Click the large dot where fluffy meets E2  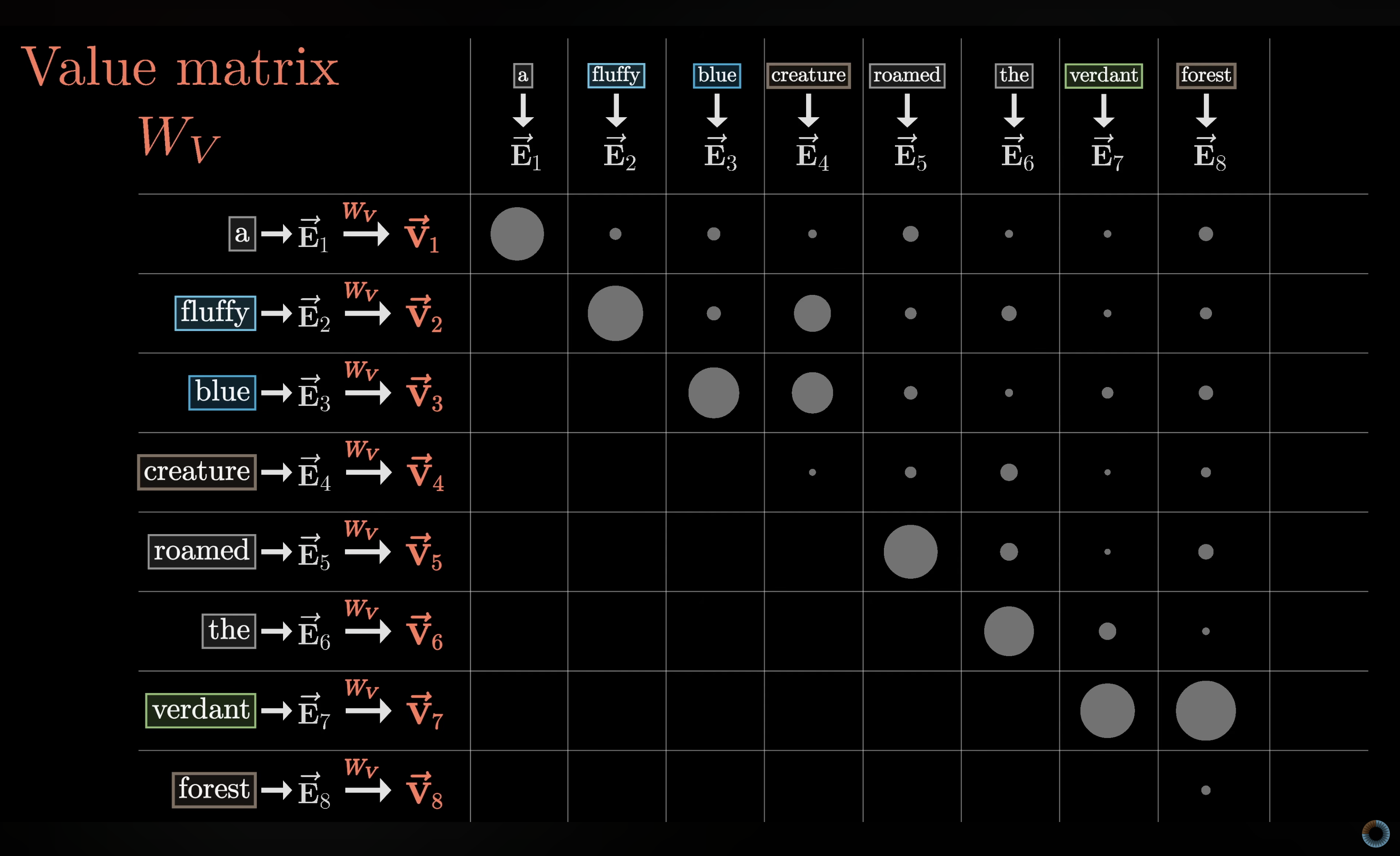[x=615, y=314]
